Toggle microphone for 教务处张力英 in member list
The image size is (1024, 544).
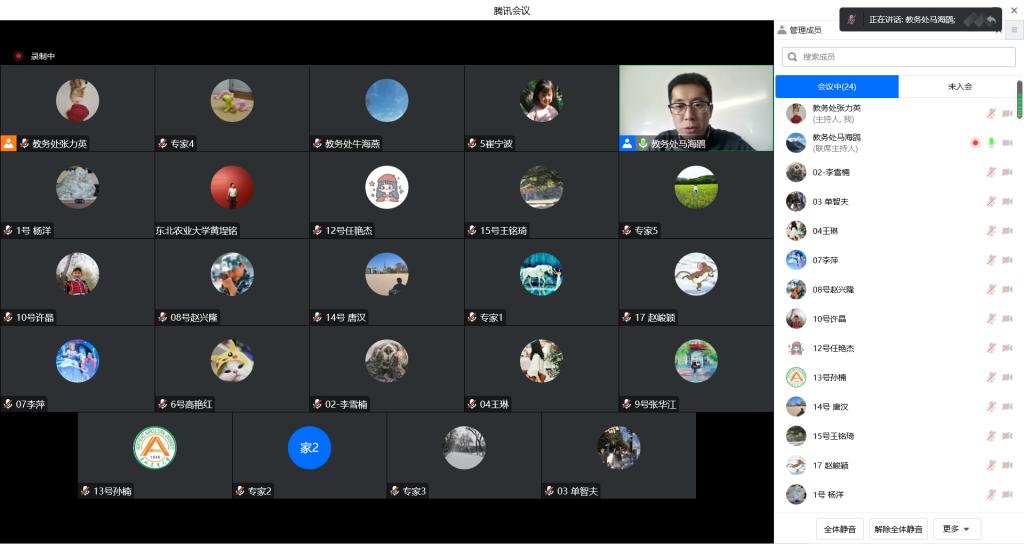pyautogui.click(x=991, y=114)
